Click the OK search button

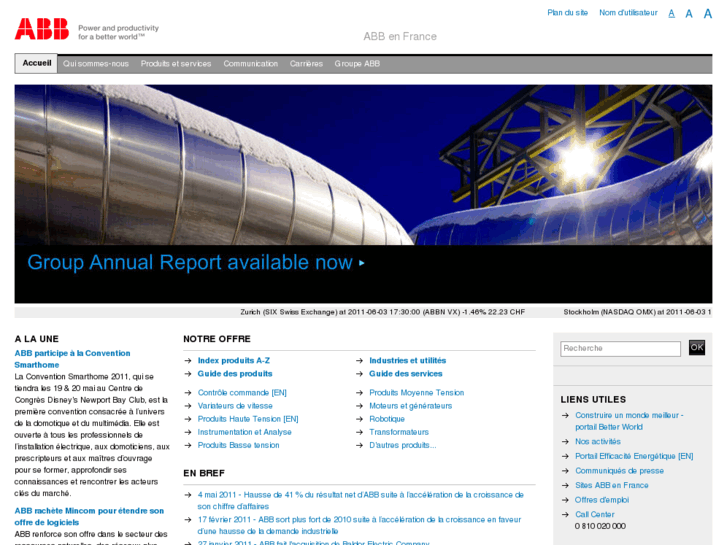(697, 347)
